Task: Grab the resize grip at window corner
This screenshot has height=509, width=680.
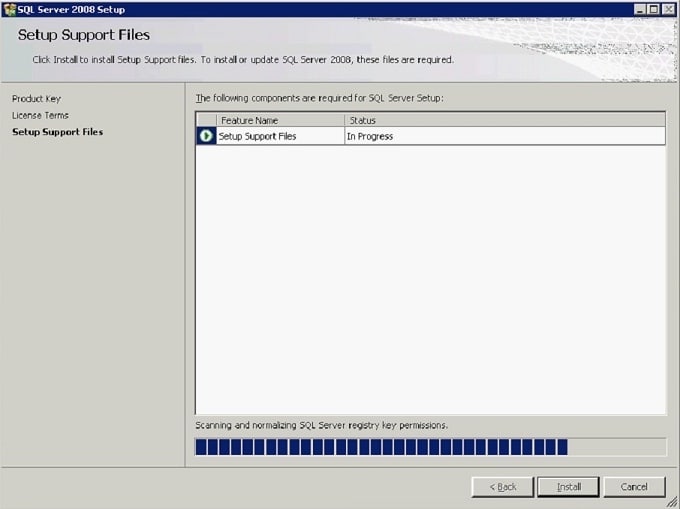Action: click(x=673, y=502)
